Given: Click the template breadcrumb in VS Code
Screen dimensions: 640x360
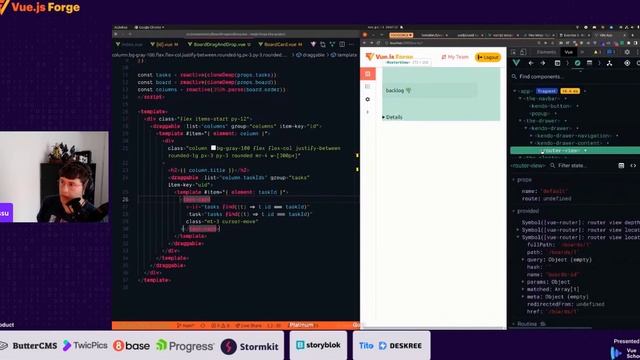Looking at the screenshot, I should (x=344, y=55).
